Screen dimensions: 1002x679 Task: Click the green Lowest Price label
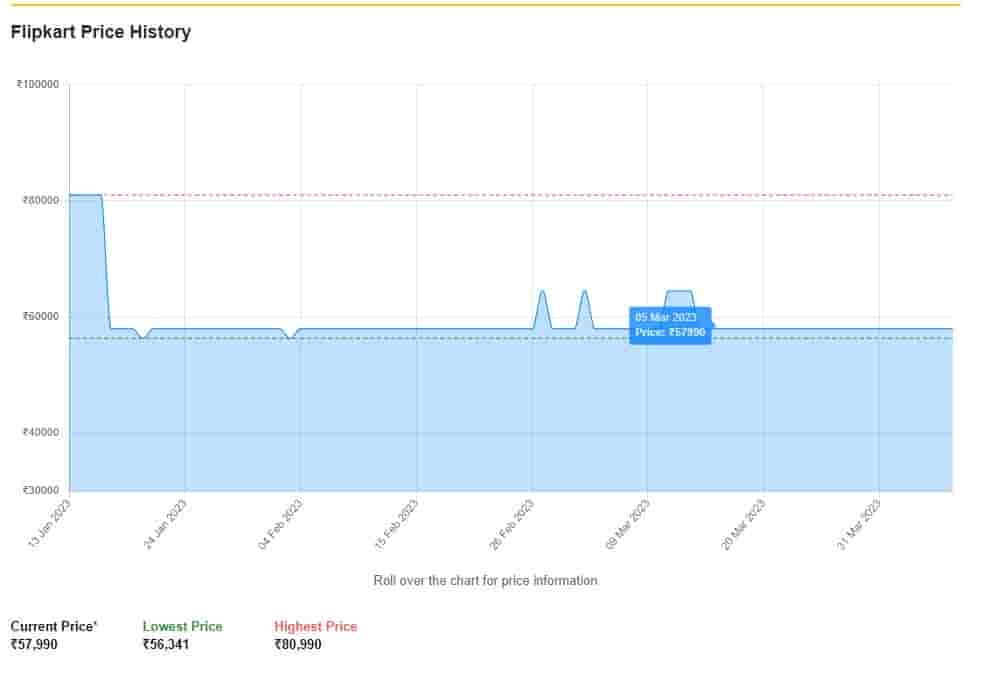click(x=183, y=627)
